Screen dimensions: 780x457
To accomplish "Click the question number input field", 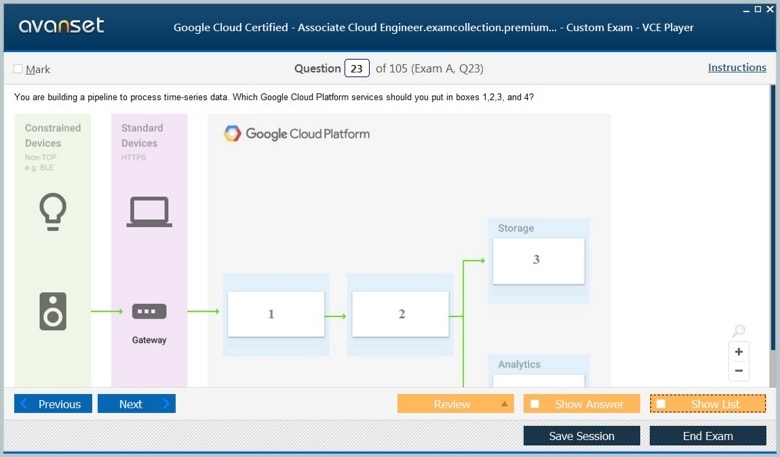I will coord(357,69).
